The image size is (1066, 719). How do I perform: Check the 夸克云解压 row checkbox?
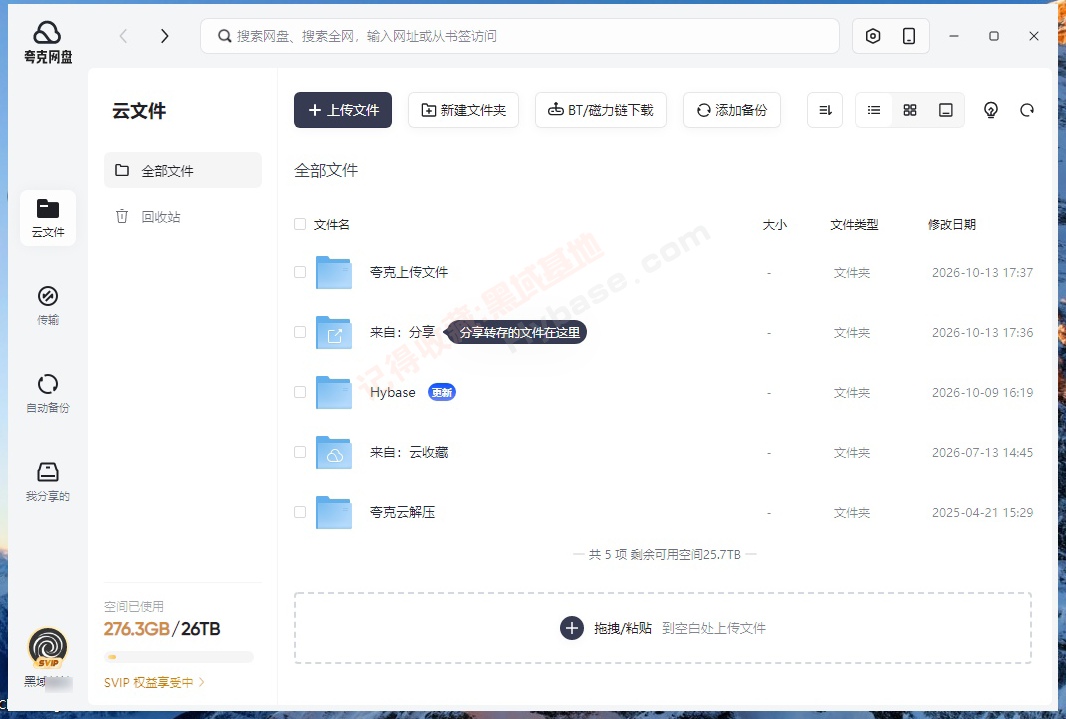point(300,512)
